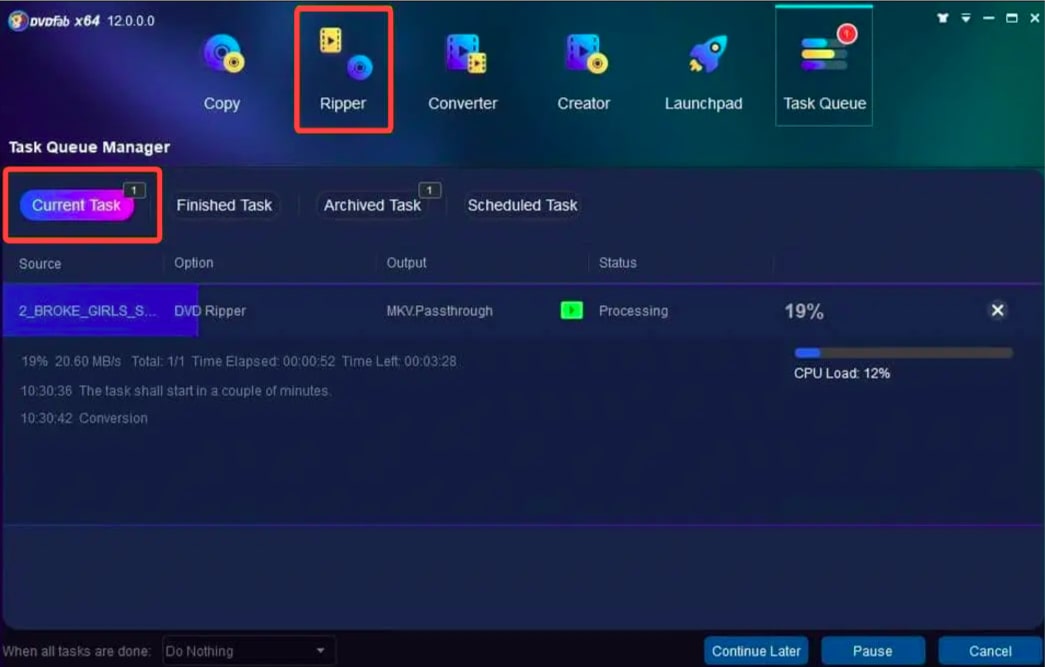The height and width of the screenshot is (667, 1045).
Task: Click the green Processing status indicator
Action: (571, 311)
